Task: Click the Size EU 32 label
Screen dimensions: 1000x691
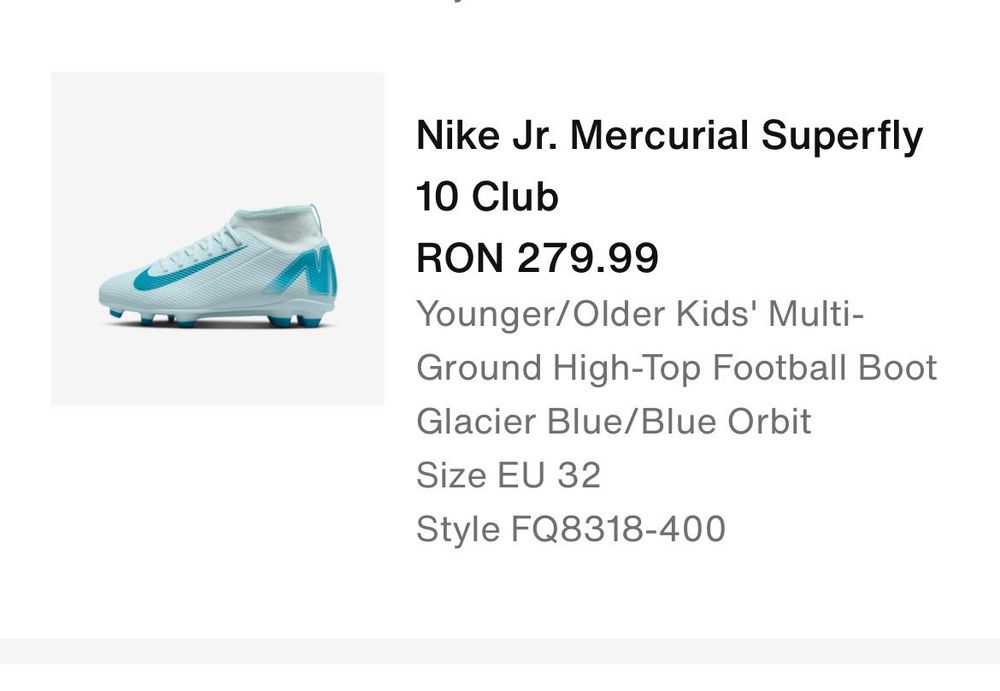Action: [x=508, y=475]
